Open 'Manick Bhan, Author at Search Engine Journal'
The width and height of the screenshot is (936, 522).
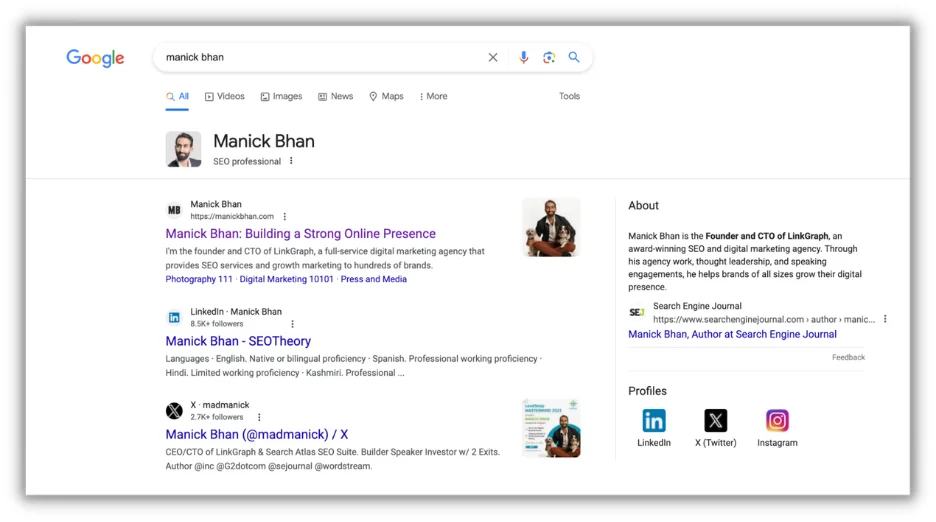(x=732, y=334)
